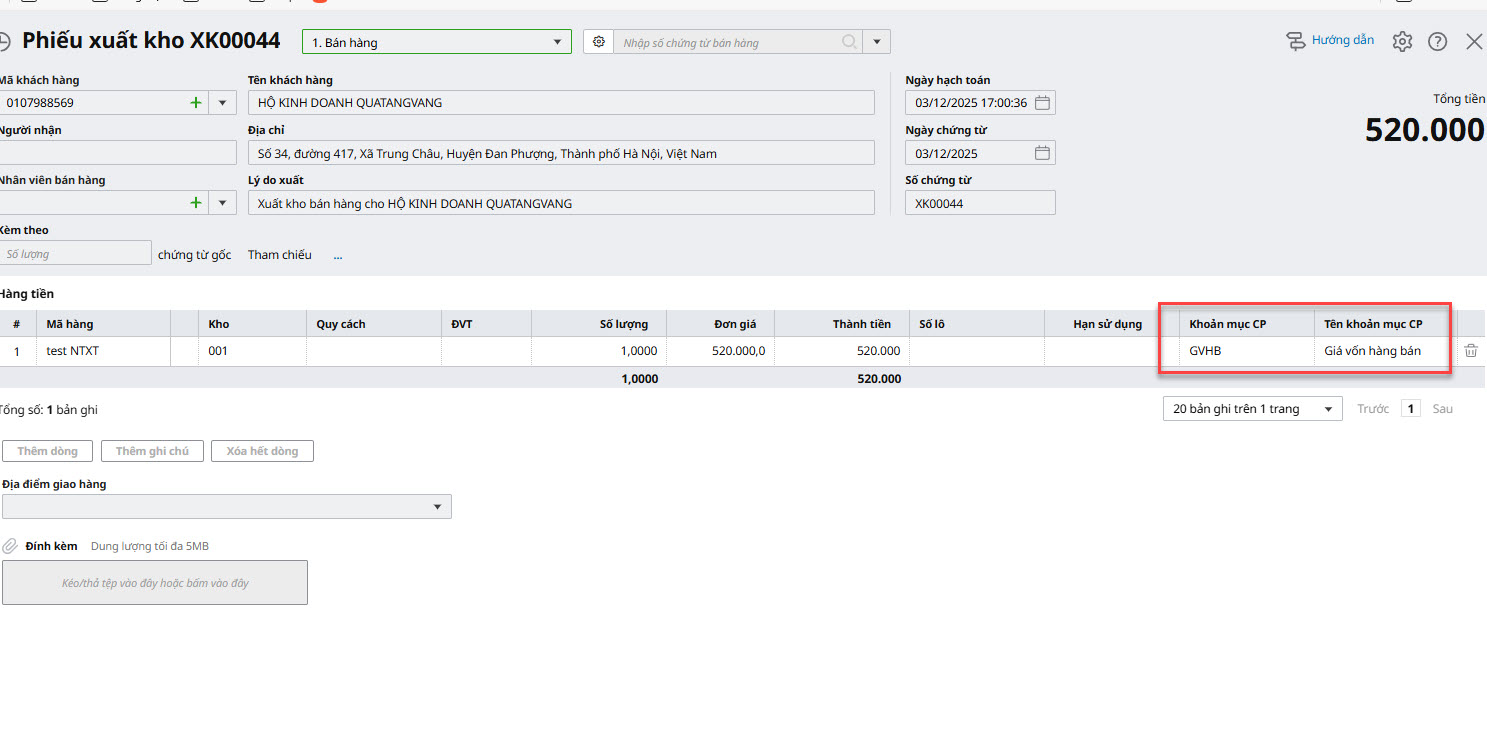Open '20 bản ghi trên 1 trang' dropdown
This screenshot has width=1487, height=748.
(1328, 409)
